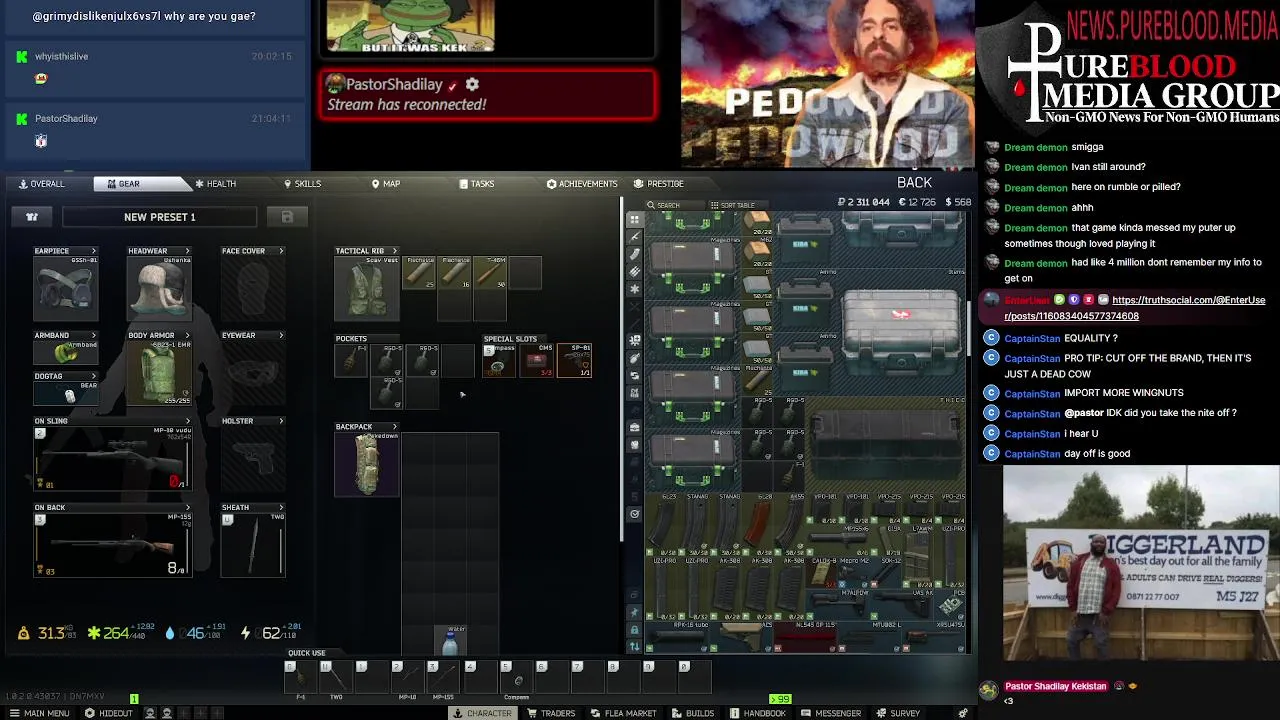Expand the Tactical Rig slot arrow
The image size is (1280, 720).
[x=394, y=251]
